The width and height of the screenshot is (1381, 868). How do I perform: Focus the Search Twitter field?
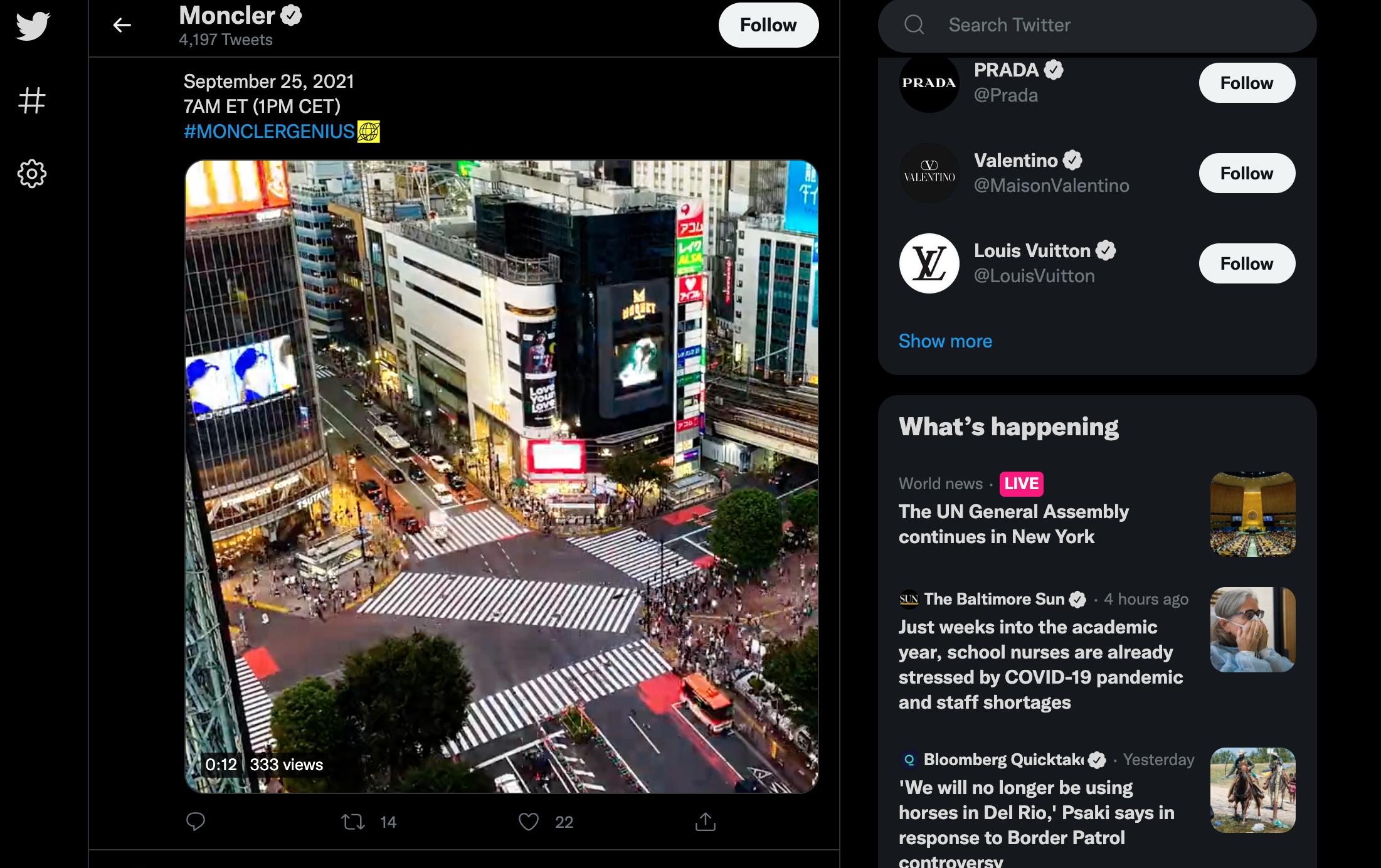pos(1098,25)
